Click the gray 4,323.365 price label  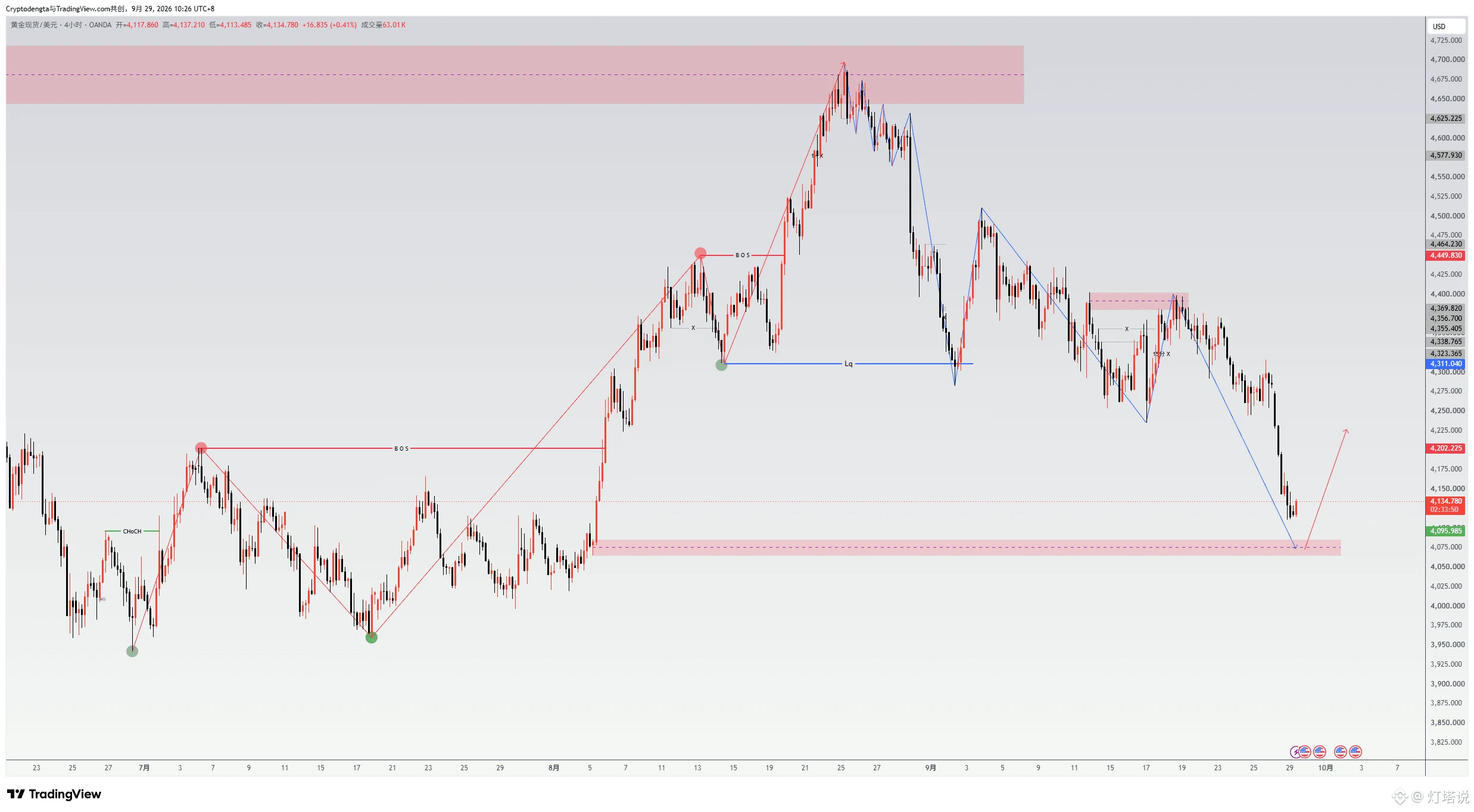pos(1445,354)
